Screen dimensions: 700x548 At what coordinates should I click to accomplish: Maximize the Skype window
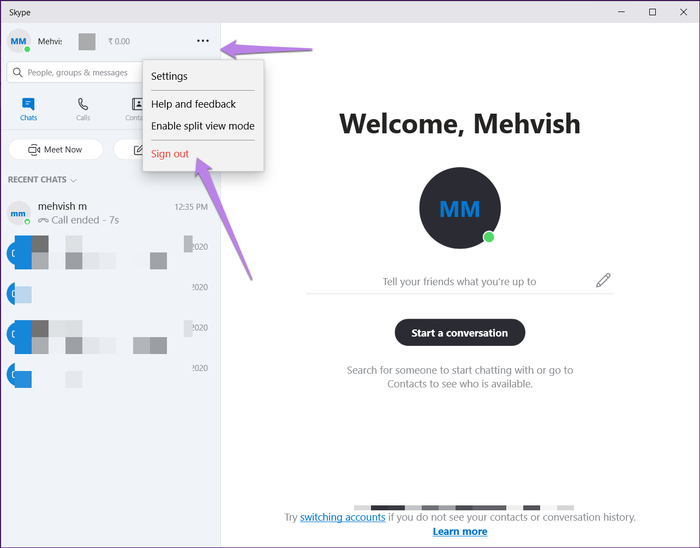(652, 12)
